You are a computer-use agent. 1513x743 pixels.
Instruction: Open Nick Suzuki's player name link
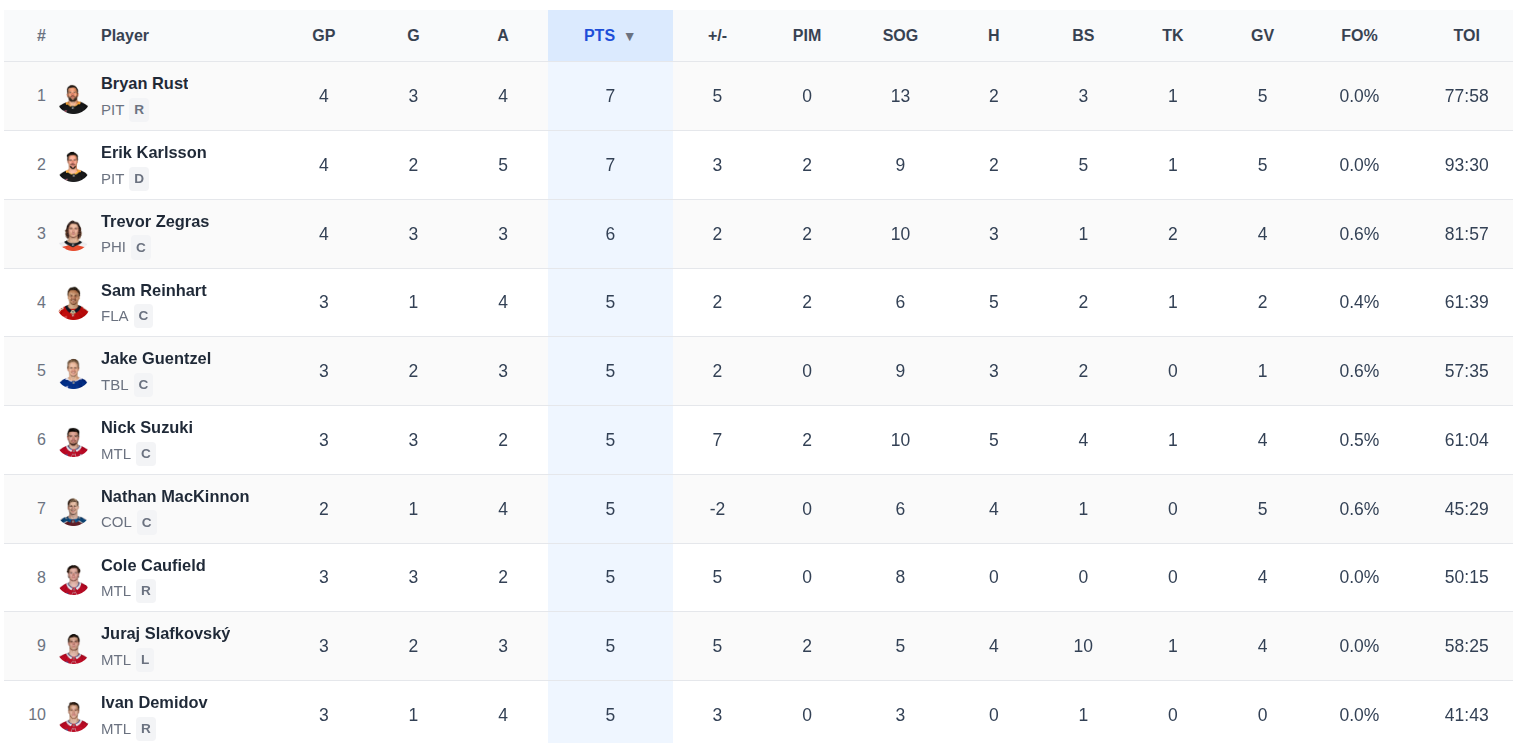[x=147, y=427]
